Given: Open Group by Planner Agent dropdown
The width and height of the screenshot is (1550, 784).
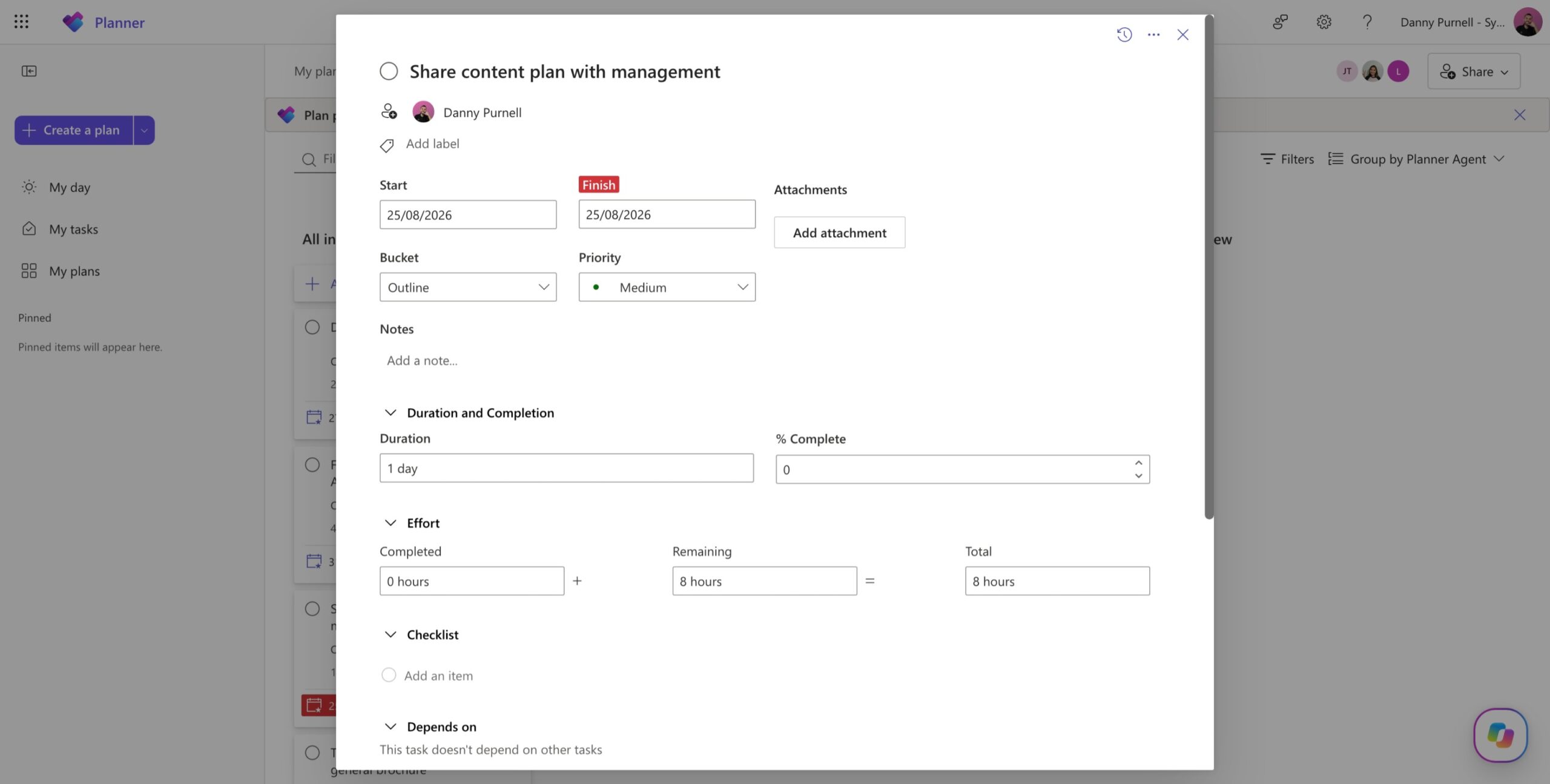Looking at the screenshot, I should tap(1416, 159).
